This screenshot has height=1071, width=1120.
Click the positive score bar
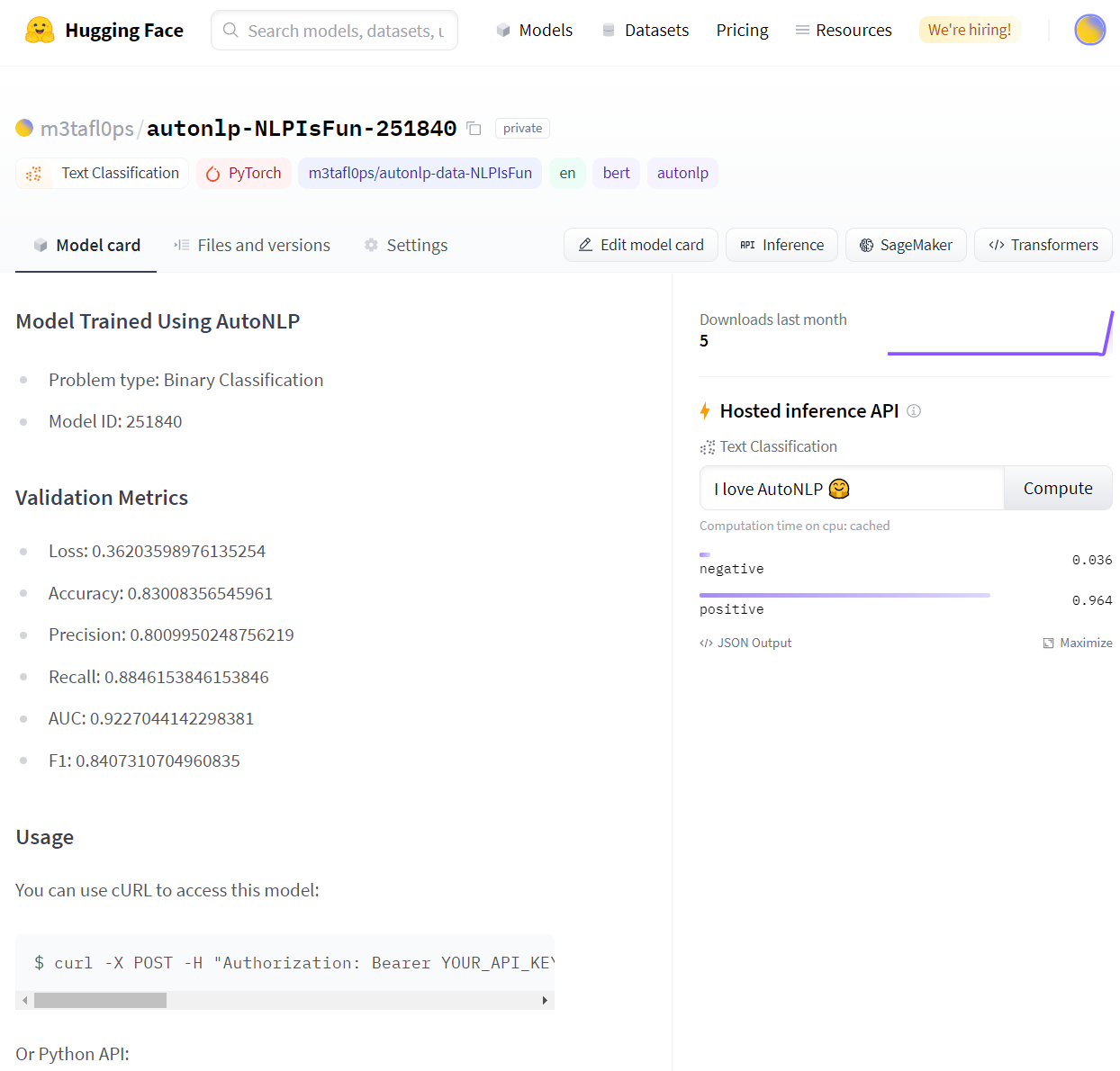[x=845, y=596]
